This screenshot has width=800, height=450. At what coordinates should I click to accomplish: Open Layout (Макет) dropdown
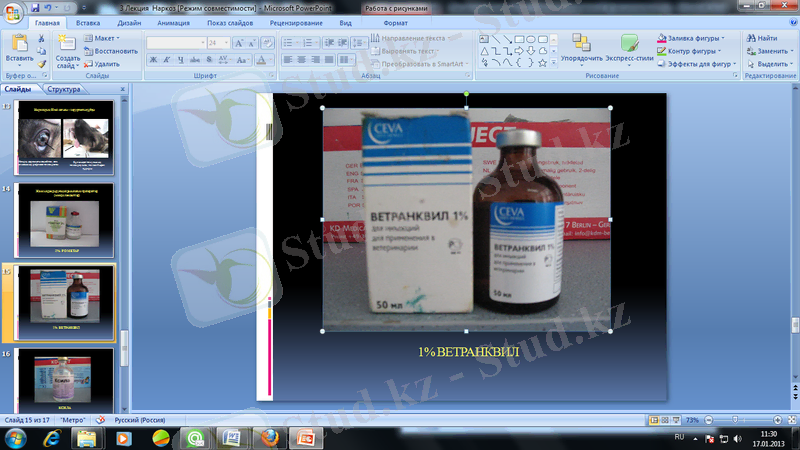point(102,38)
